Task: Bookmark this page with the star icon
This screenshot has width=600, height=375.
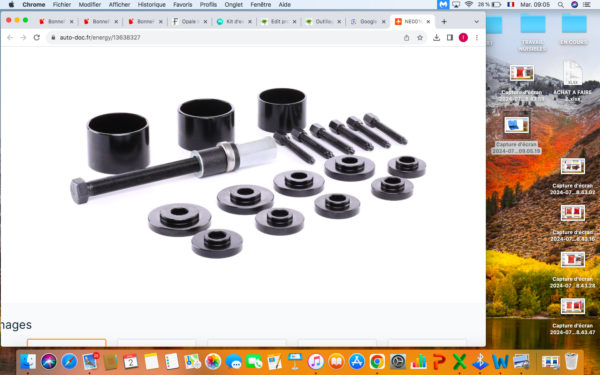Action: (x=420, y=38)
